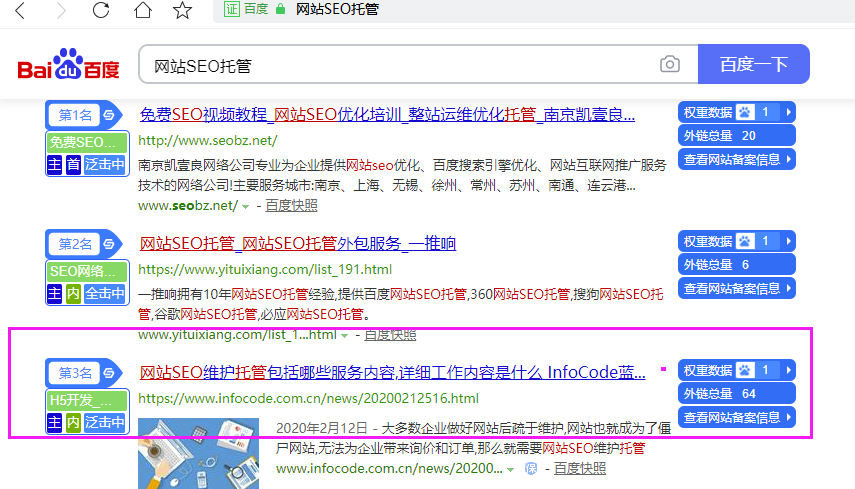The height and width of the screenshot is (489, 855).
Task: Click the 主 tag under H5开发 label
Action: tap(55, 422)
